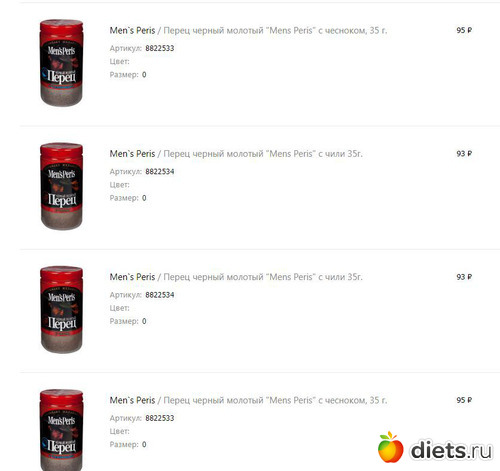Click the 93 ₽ price of third item
Image resolution: width=500 pixels, height=471 pixels.
tap(464, 277)
